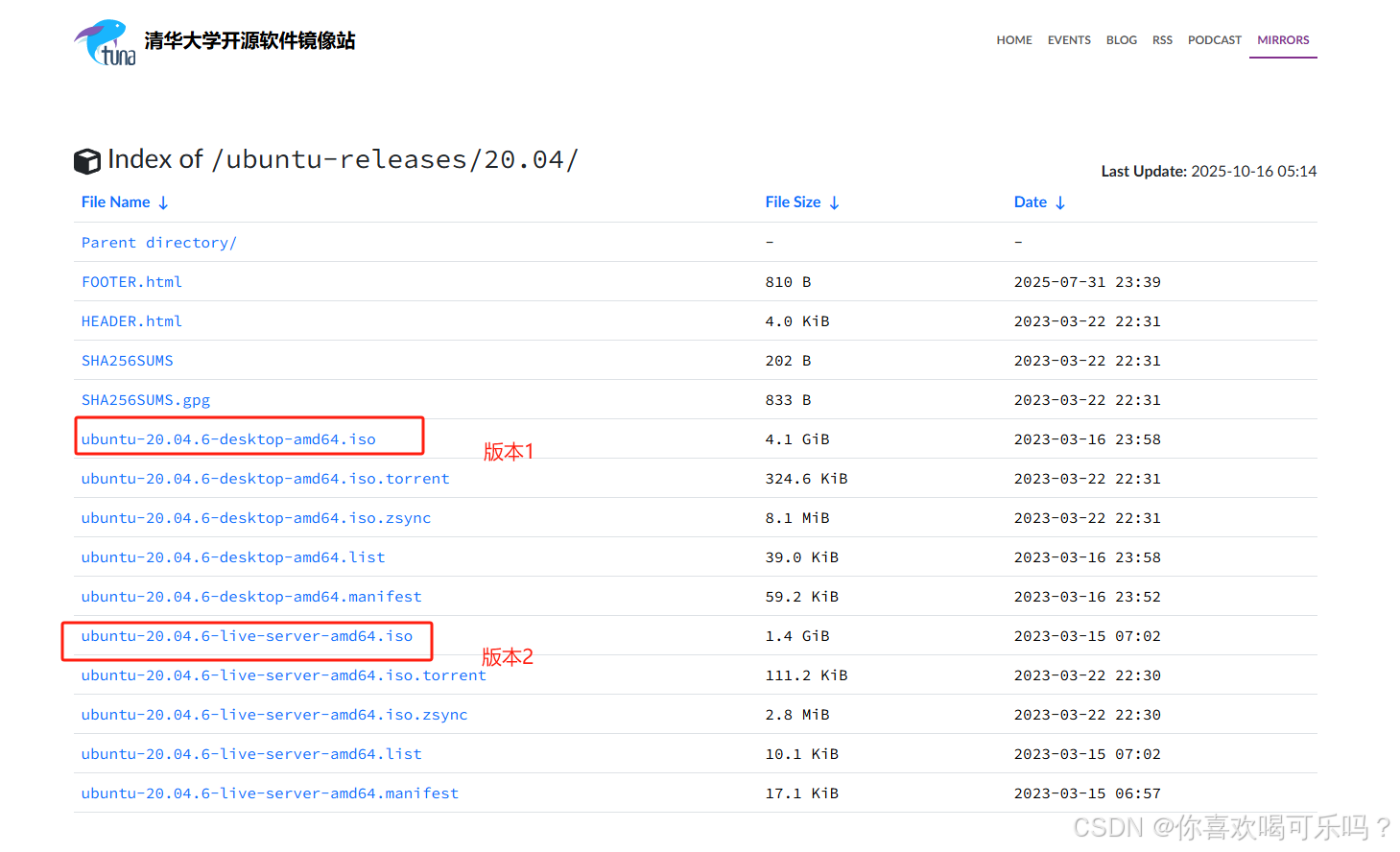Open the HEADER.html file link

[131, 321]
